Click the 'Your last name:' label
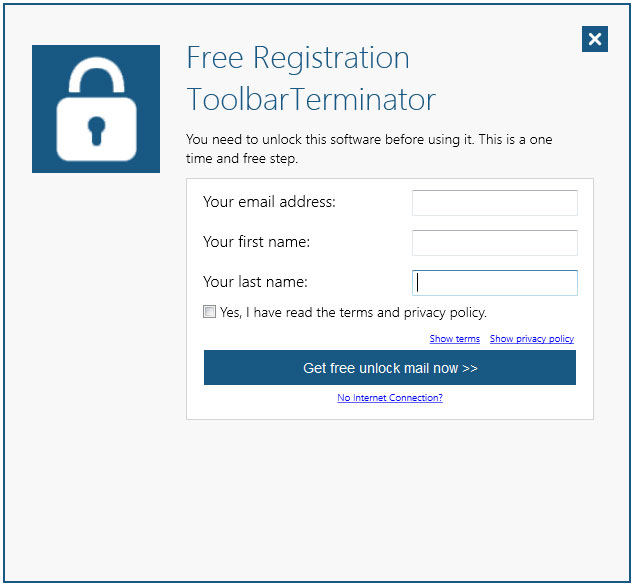Screen dimensions: 633x585 click(x=255, y=282)
